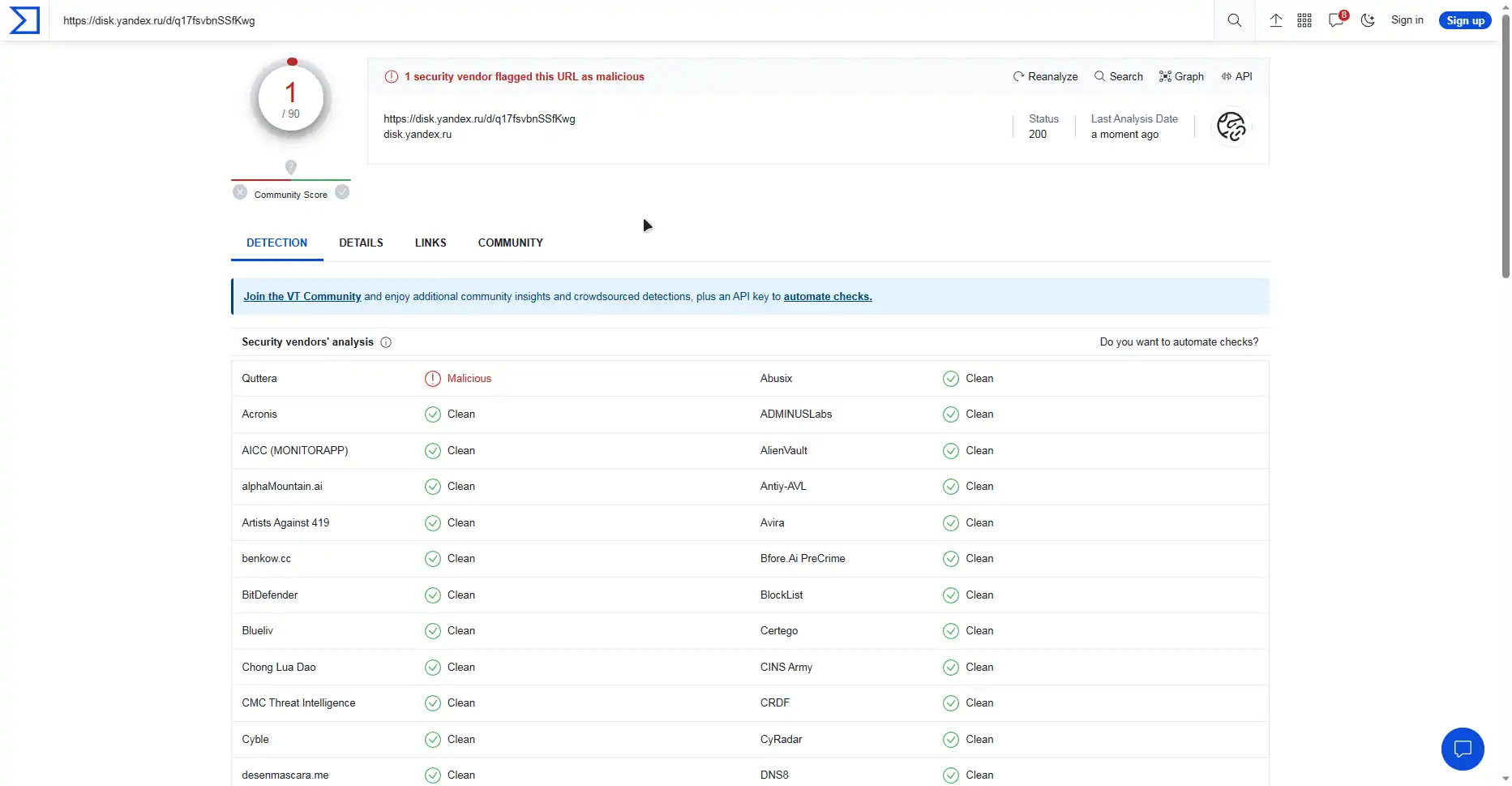Click the Clean check icon for alphaMountain.ai
Image resolution: width=1512 pixels, height=786 pixels.
point(433,487)
